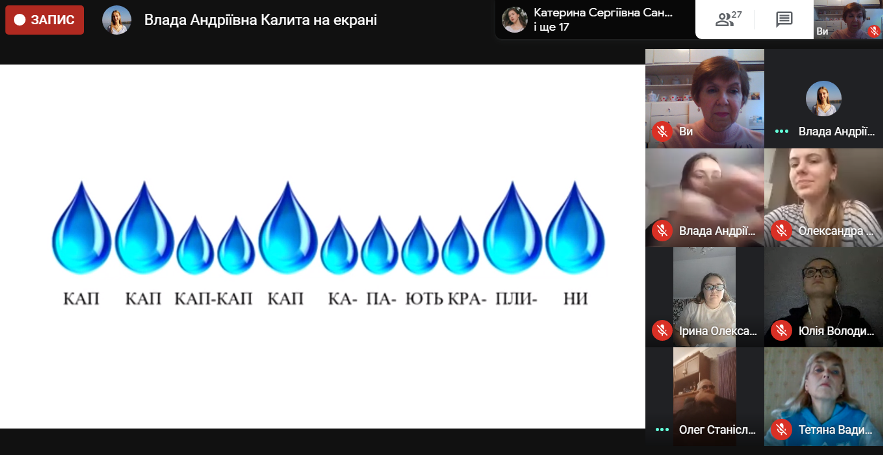Viewport: 883px width, 455px height.
Task: Click muted mic icon on Олександра tile
Action: [x=781, y=231]
